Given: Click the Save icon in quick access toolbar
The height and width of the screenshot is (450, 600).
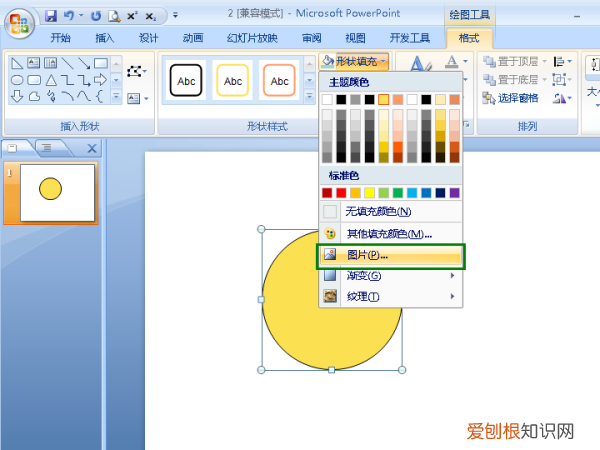Looking at the screenshot, I should click(x=50, y=17).
